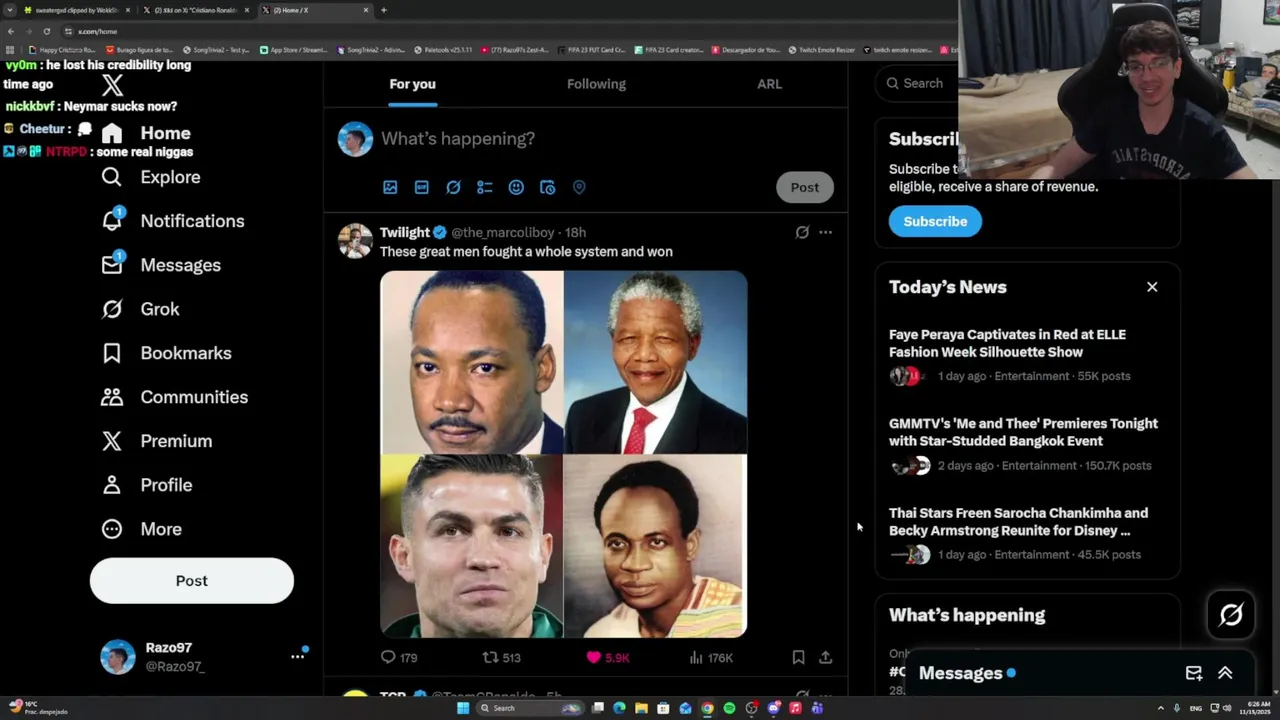
Task: Open the Windows Start menu
Action: click(x=463, y=708)
